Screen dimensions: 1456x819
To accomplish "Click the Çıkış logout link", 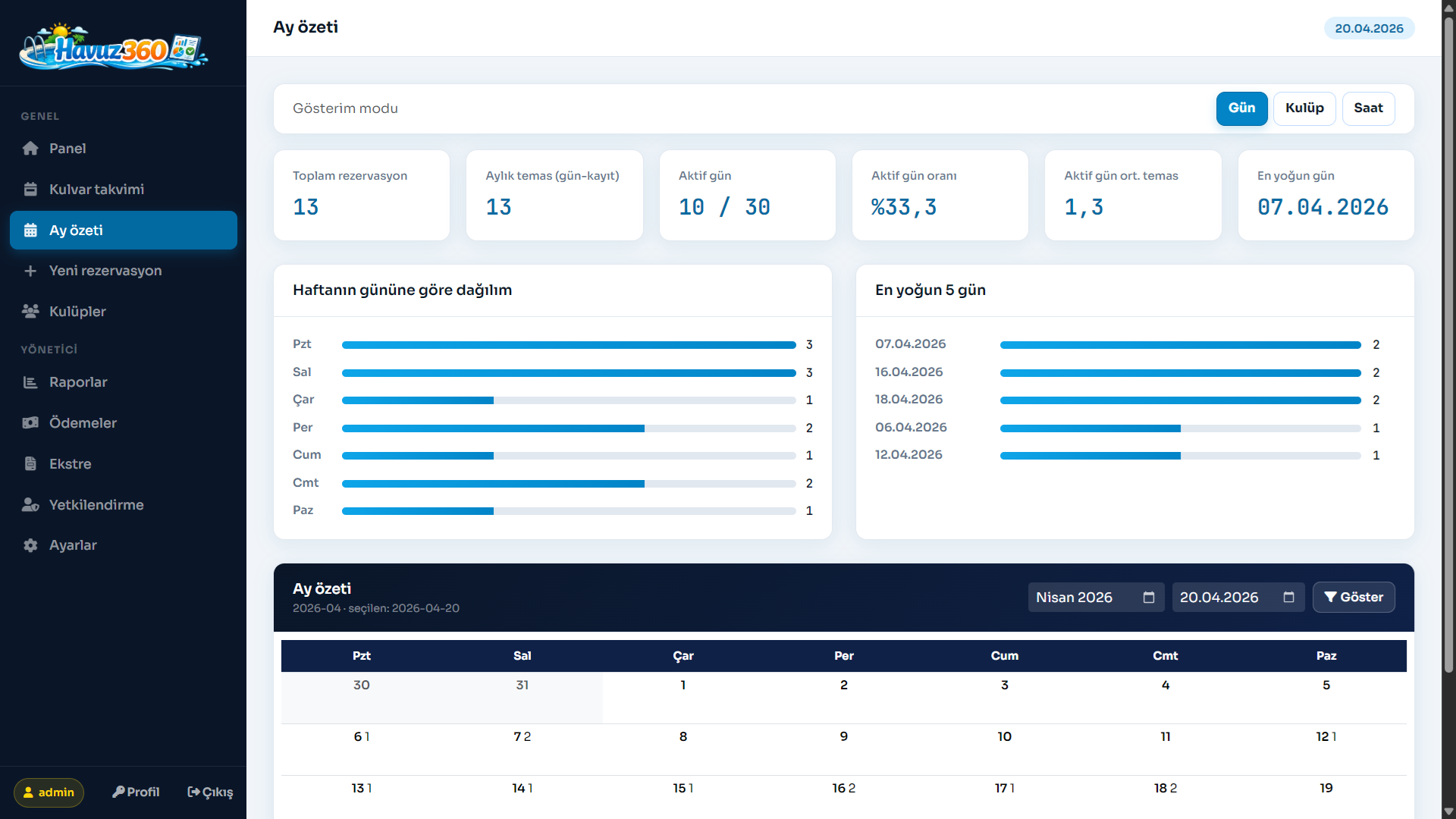I will [210, 792].
